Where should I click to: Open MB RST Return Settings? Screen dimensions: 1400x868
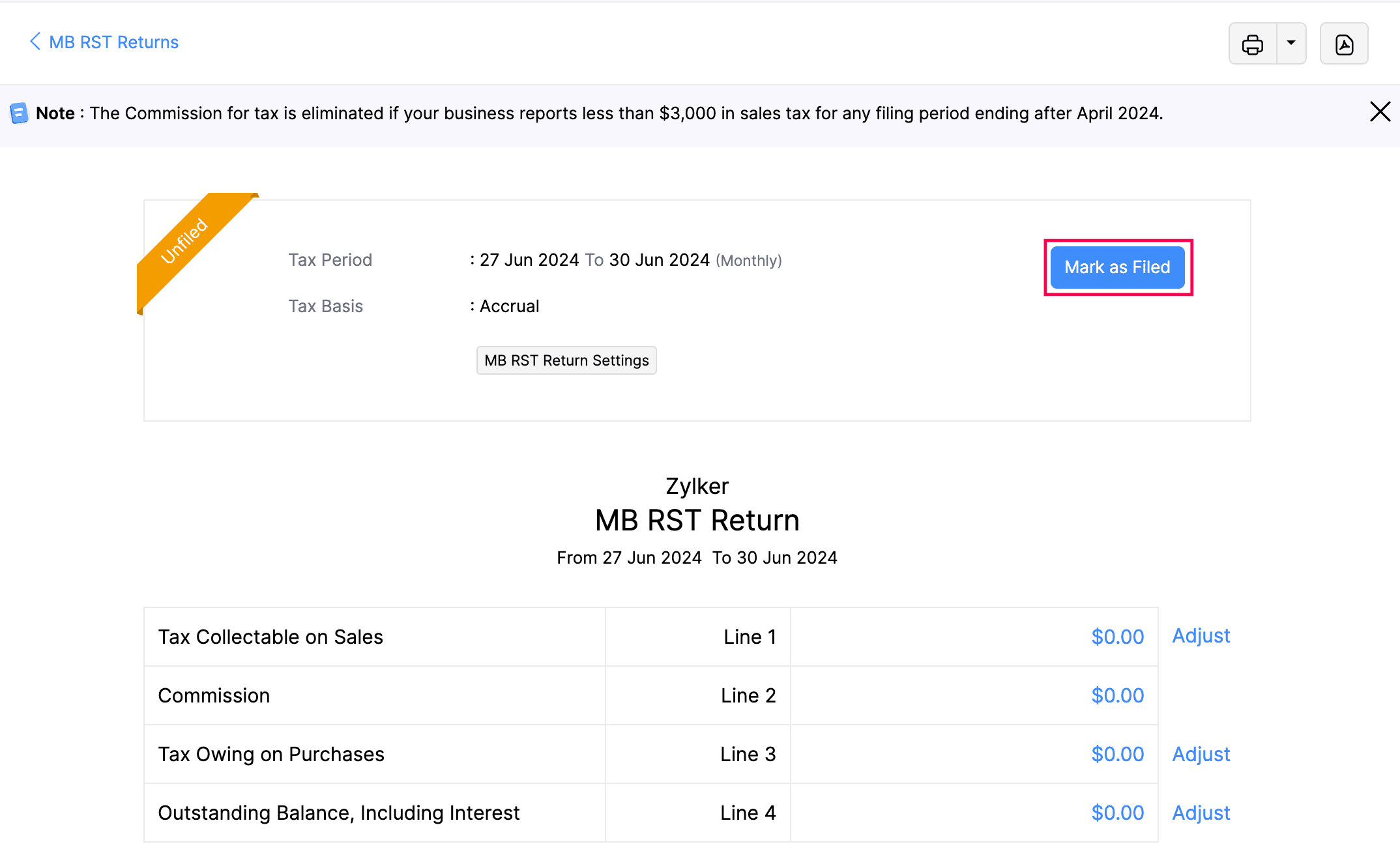[566, 360]
